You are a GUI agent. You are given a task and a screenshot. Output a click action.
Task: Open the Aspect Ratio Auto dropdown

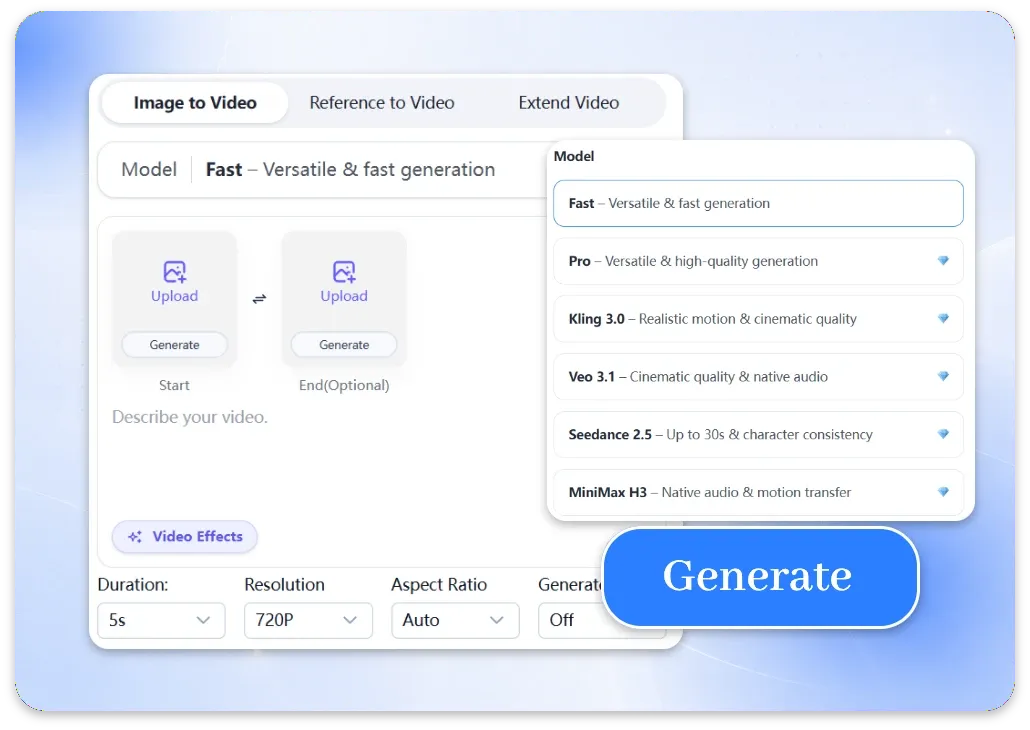pos(455,620)
